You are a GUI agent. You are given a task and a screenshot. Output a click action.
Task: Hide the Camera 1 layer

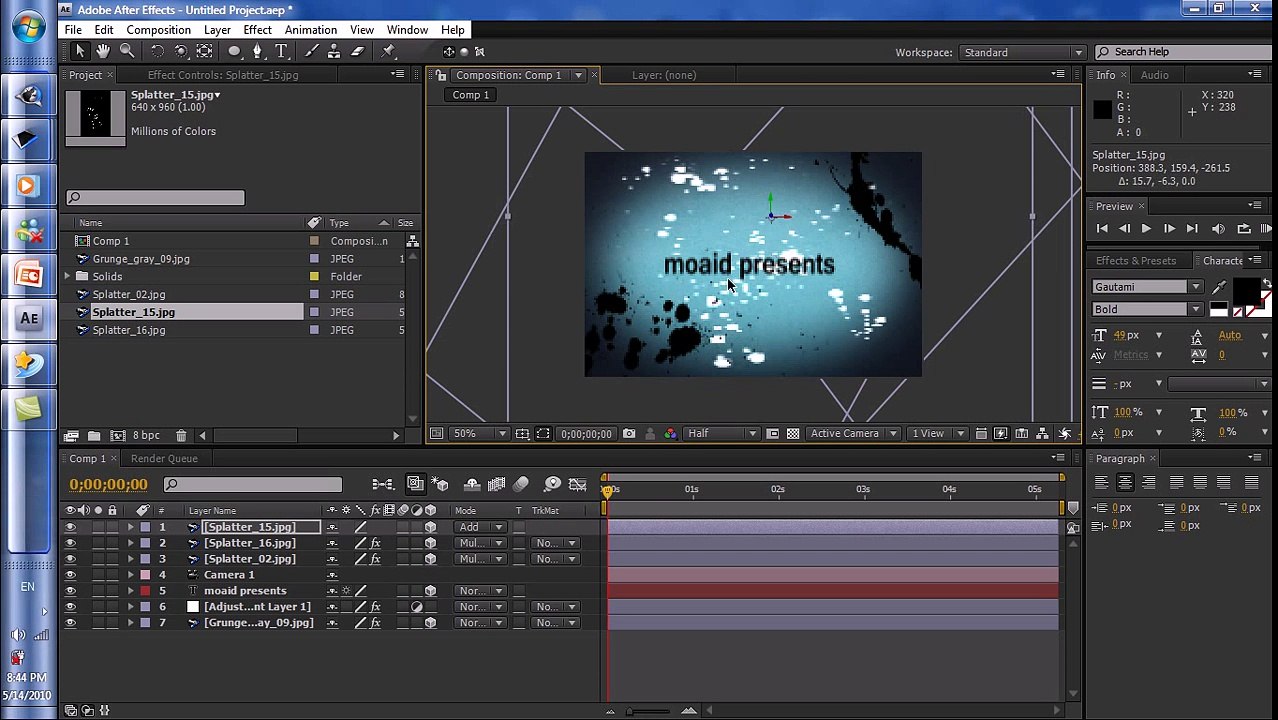[x=70, y=575]
